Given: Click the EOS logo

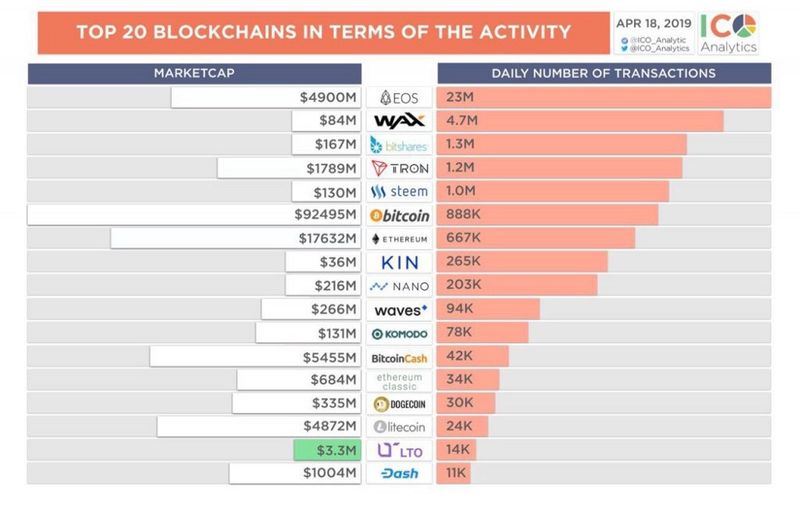Looking at the screenshot, I should click(399, 97).
